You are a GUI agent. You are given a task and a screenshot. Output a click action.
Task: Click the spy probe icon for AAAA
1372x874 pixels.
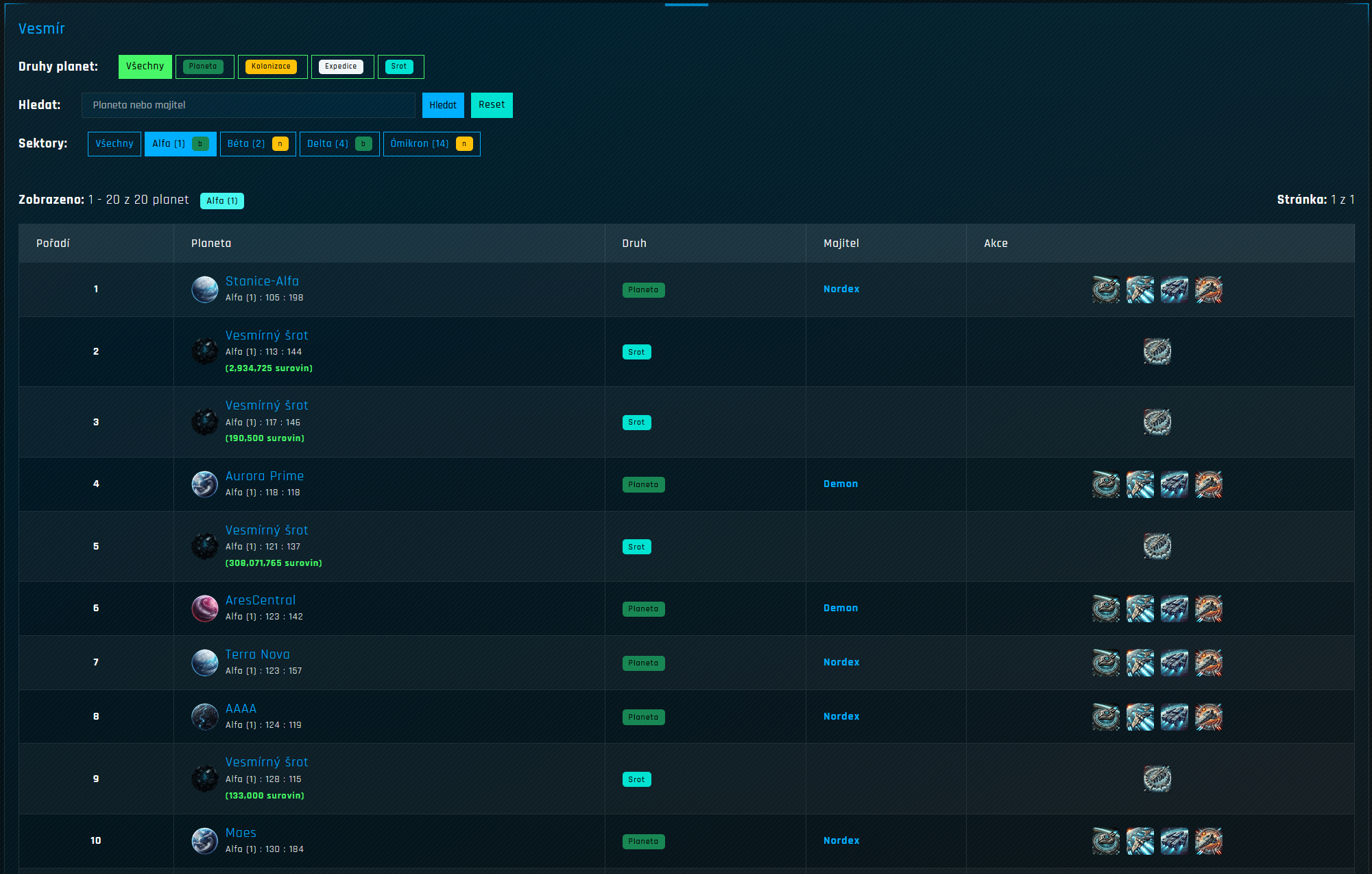coord(1105,717)
